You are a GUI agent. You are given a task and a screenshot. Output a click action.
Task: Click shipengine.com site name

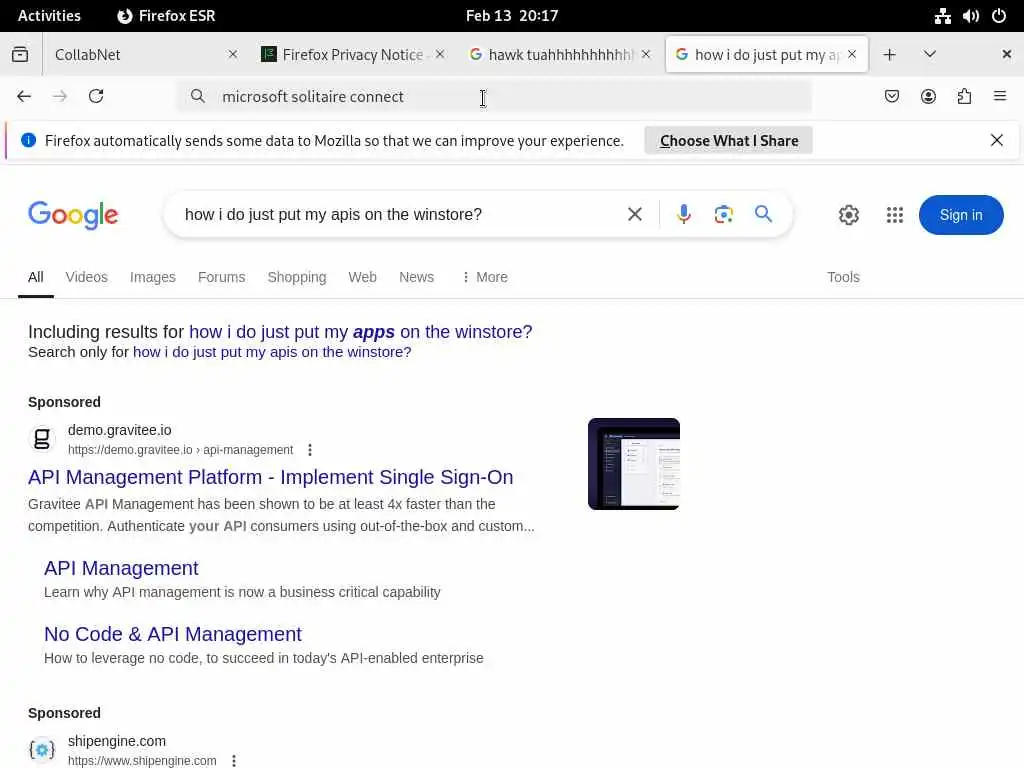click(117, 741)
